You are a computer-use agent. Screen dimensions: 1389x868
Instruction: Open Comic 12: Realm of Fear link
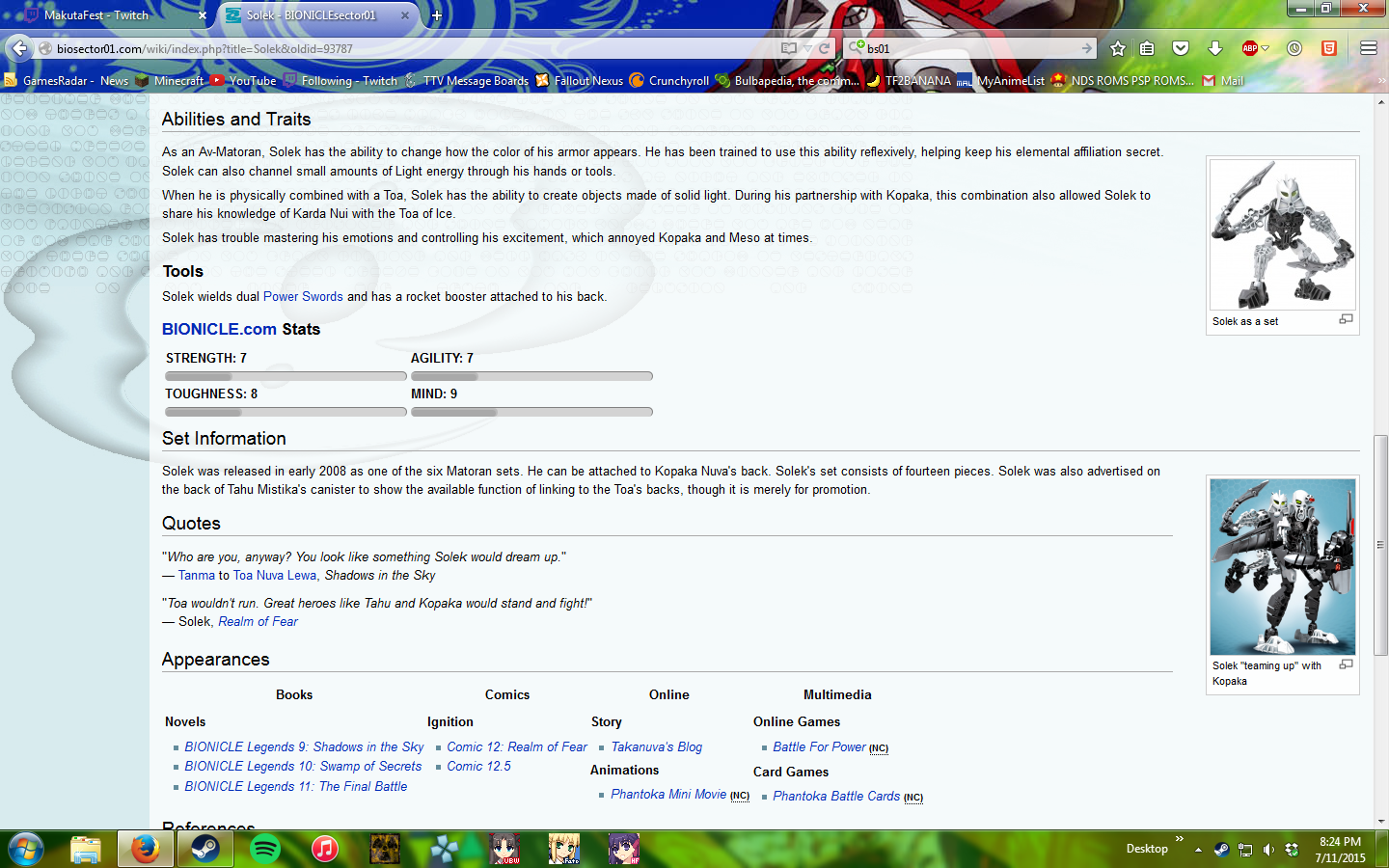pos(516,746)
